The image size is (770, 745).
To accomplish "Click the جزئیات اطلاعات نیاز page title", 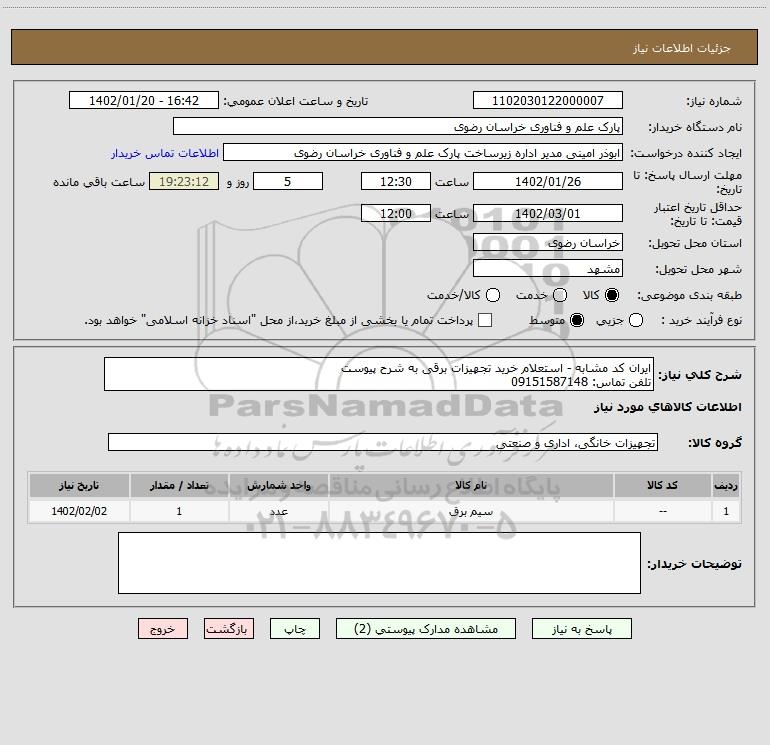I will pos(682,48).
